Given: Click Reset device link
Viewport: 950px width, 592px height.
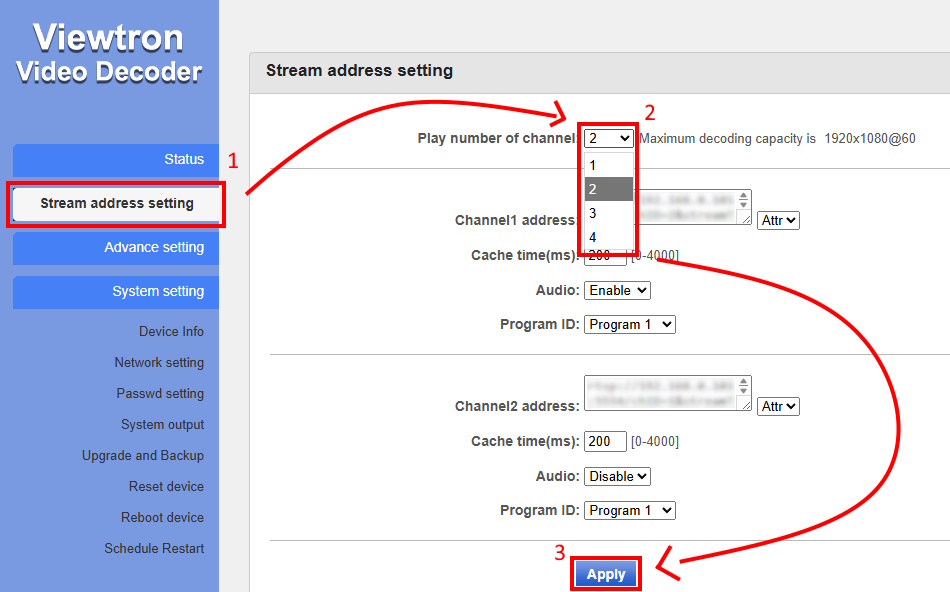Looking at the screenshot, I should coord(166,487).
